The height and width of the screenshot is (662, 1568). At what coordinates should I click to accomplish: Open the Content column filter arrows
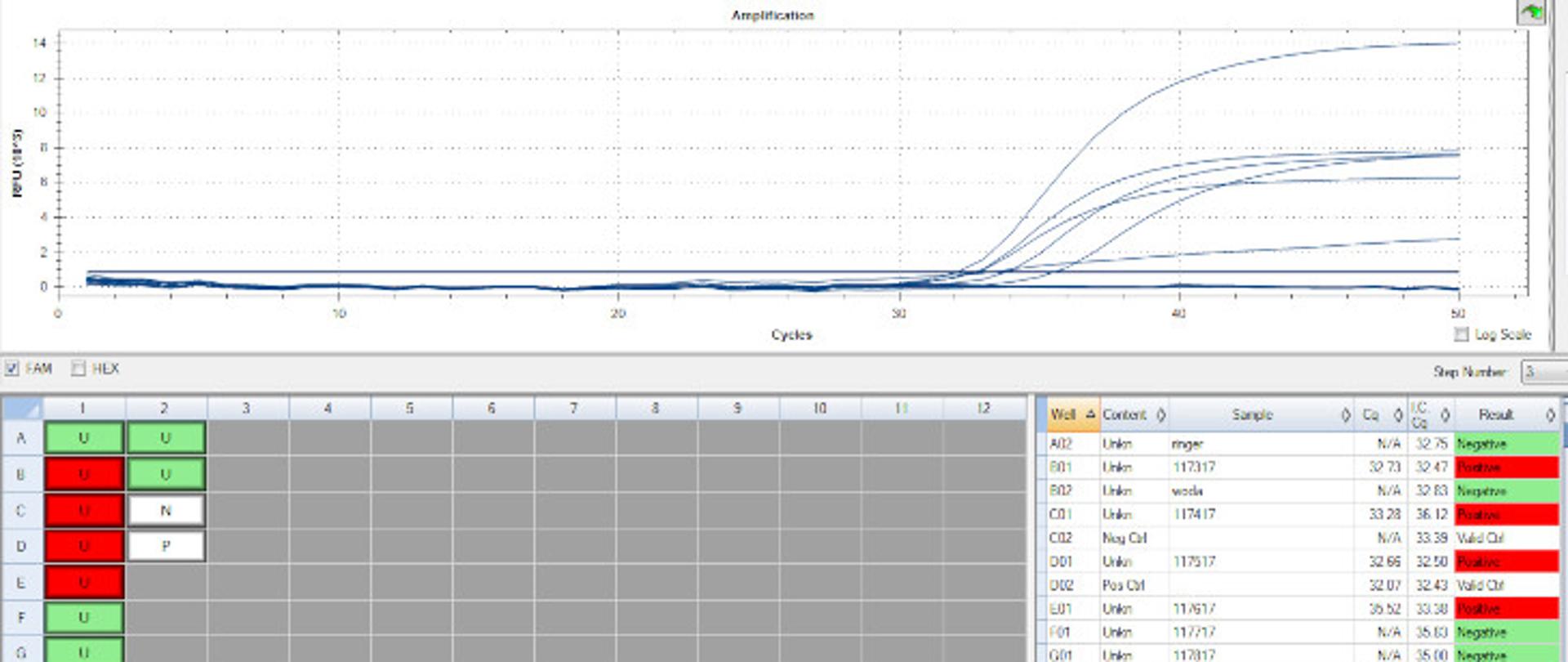(1160, 415)
